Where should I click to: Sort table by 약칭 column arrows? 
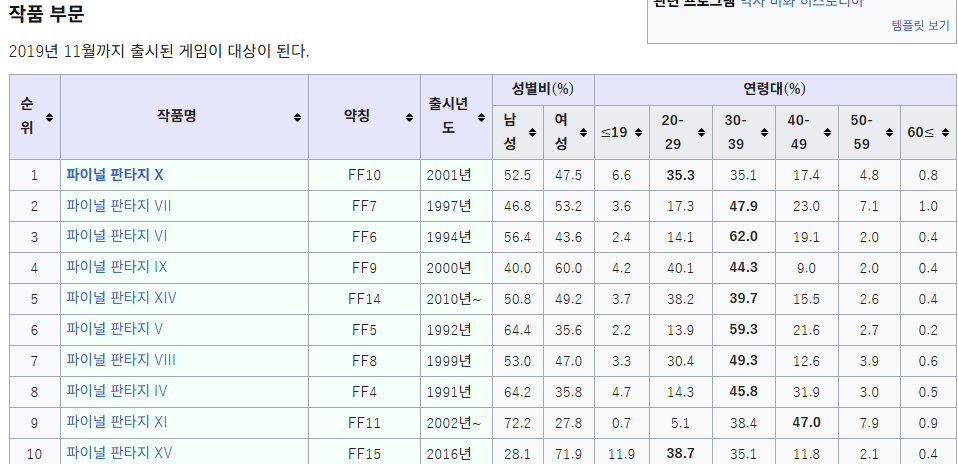[x=409, y=117]
